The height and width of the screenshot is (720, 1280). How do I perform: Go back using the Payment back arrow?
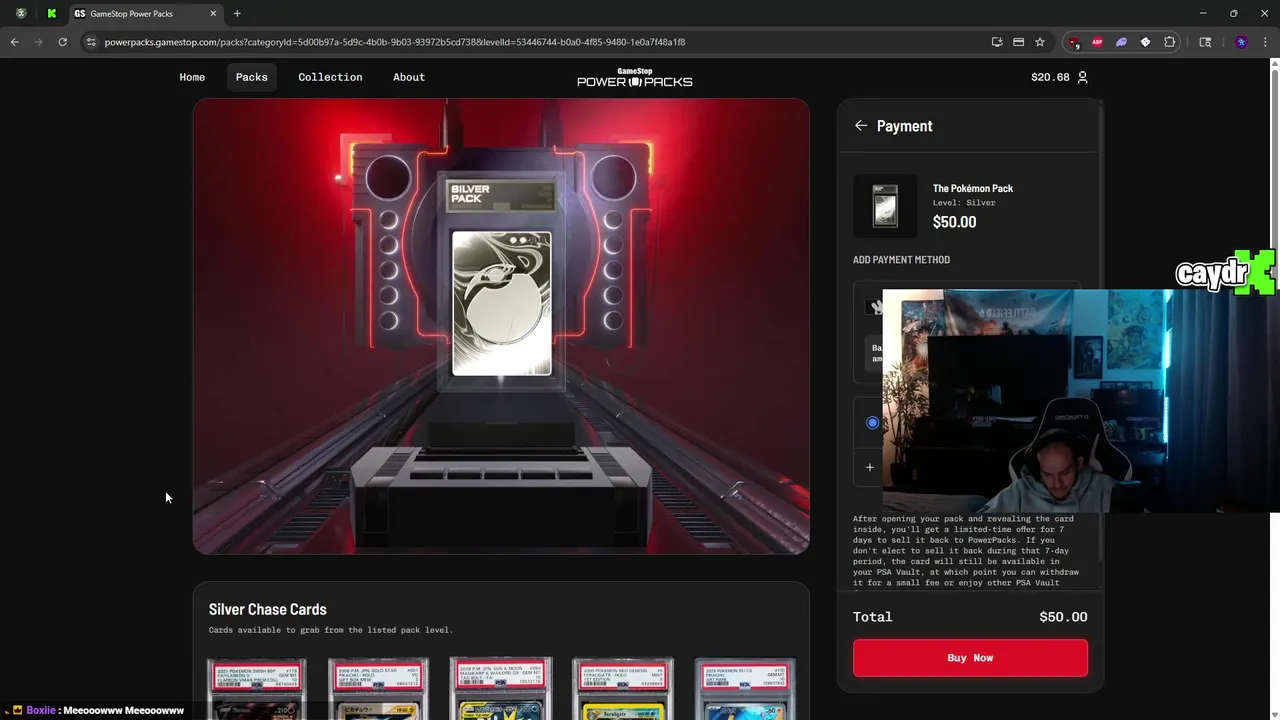(861, 126)
